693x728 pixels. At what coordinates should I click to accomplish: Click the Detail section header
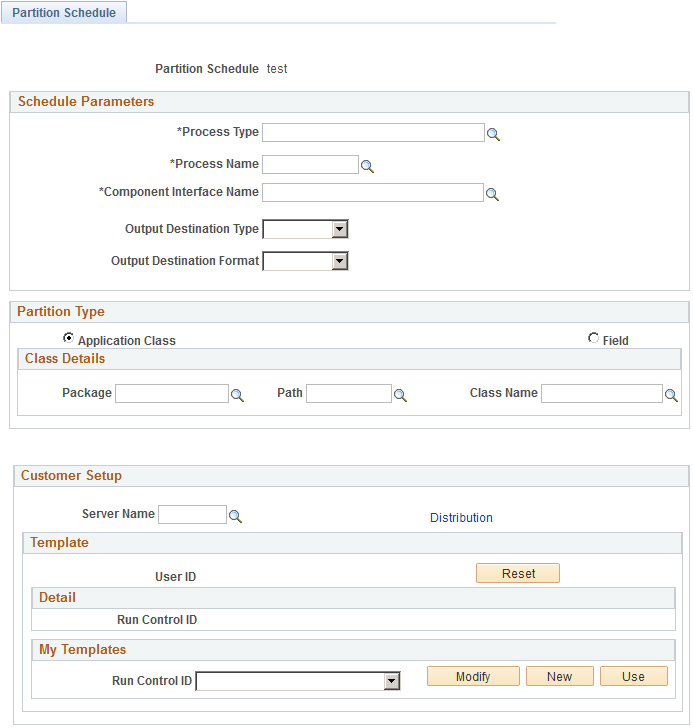click(x=353, y=598)
